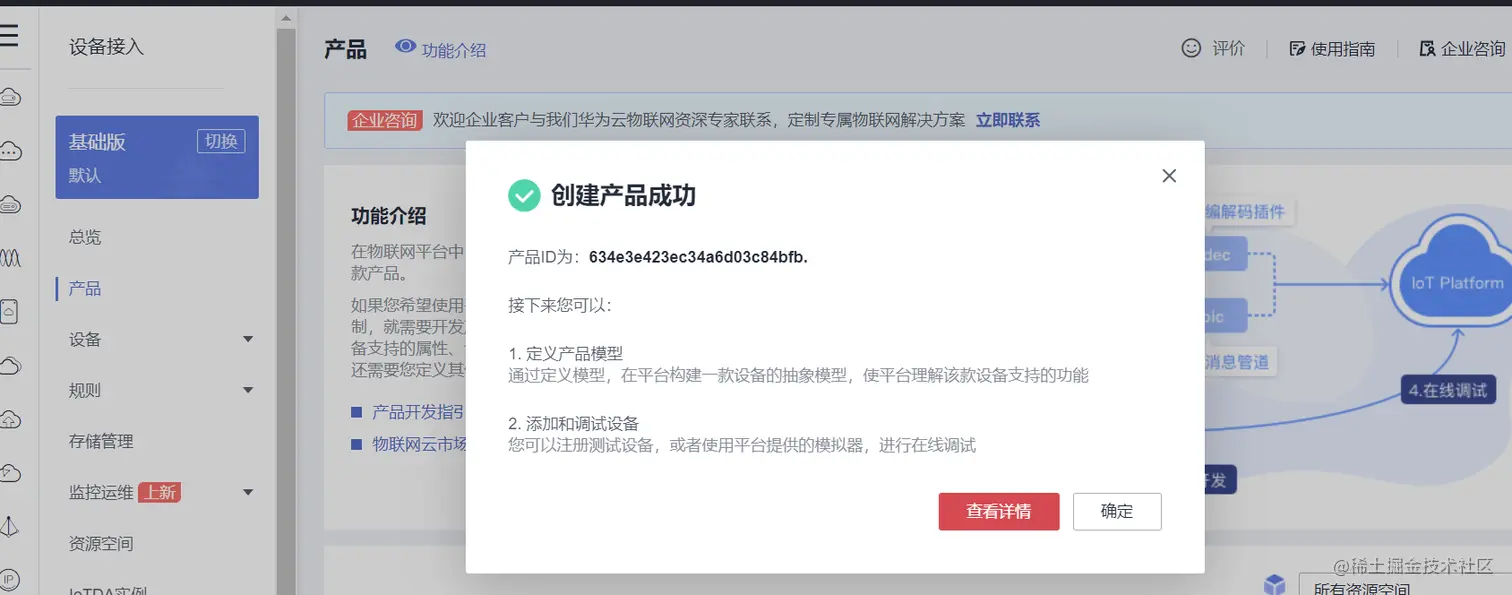Click the 消息管道 diagram label

click(1238, 362)
